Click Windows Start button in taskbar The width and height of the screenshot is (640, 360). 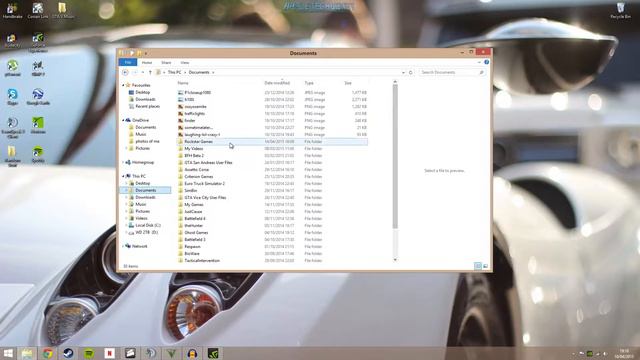(8, 353)
